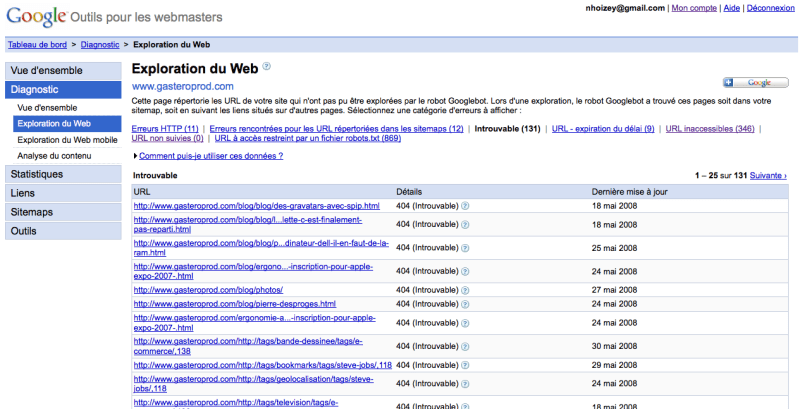Open the lette-c-est-finalement-pas-reparti URL

coord(248,225)
